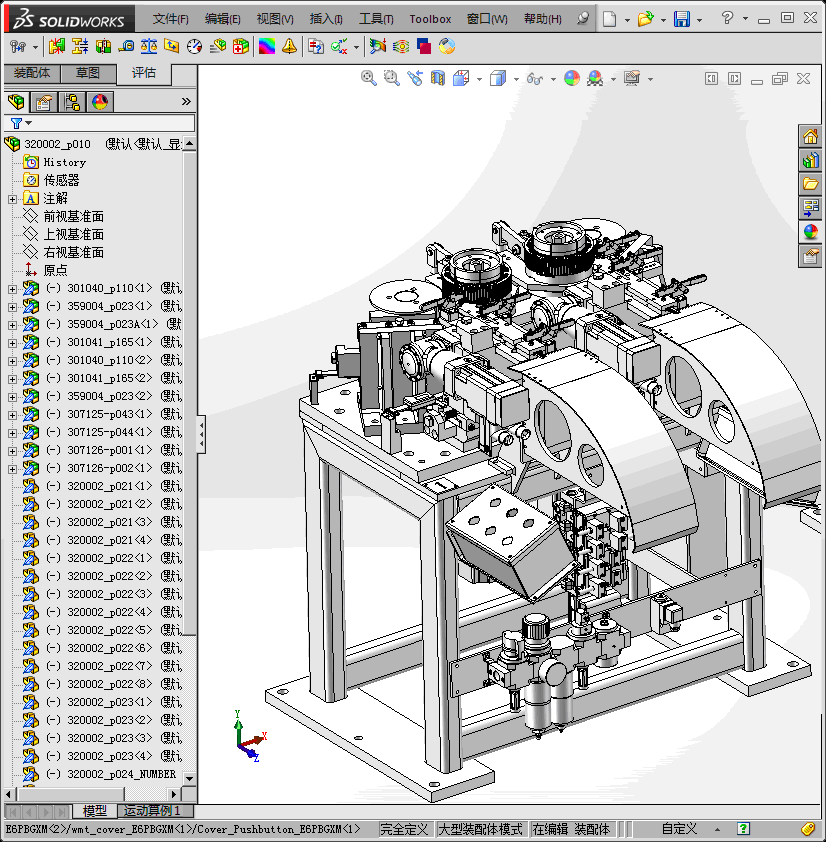
Task: Click the Save floppy disk icon
Action: (x=682, y=19)
